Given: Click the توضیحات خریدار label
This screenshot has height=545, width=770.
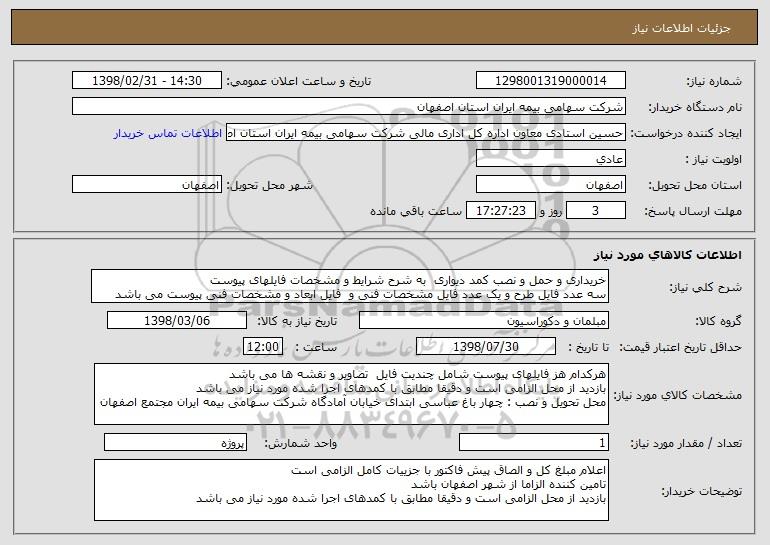Looking at the screenshot, I should pos(702,490).
